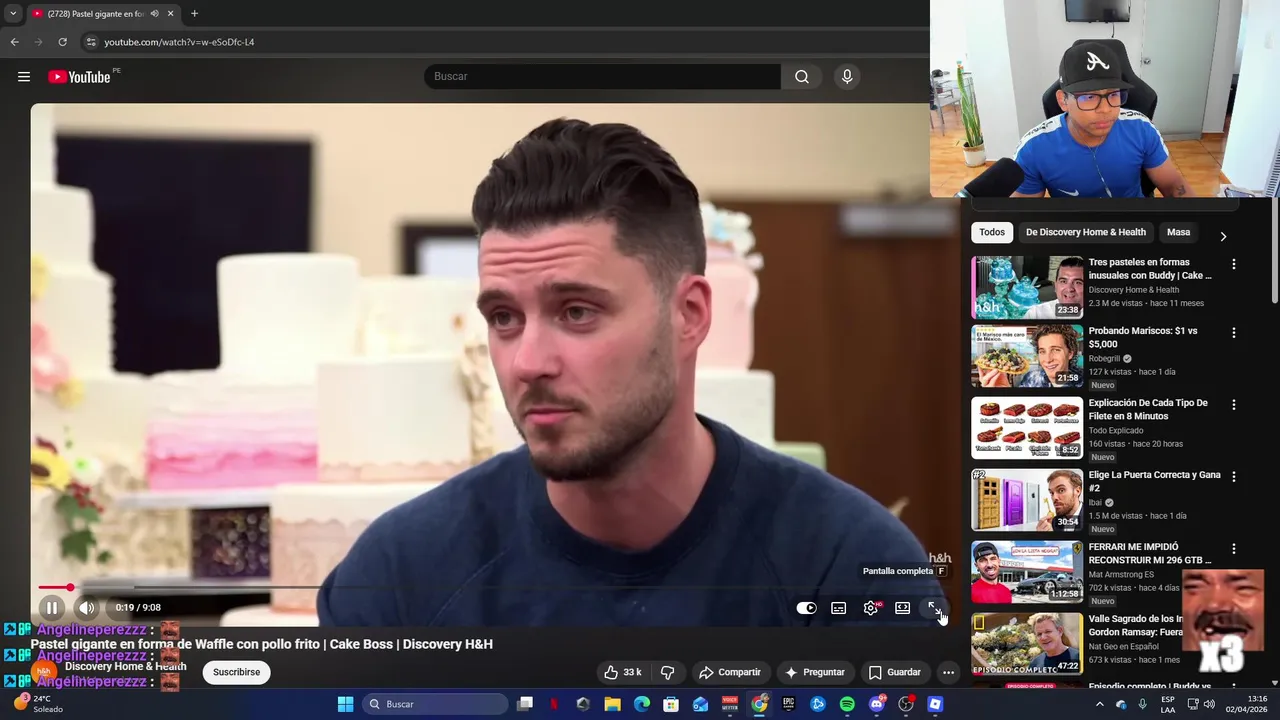Click the Robegrill channel name
The width and height of the screenshot is (1280, 720).
point(1104,358)
